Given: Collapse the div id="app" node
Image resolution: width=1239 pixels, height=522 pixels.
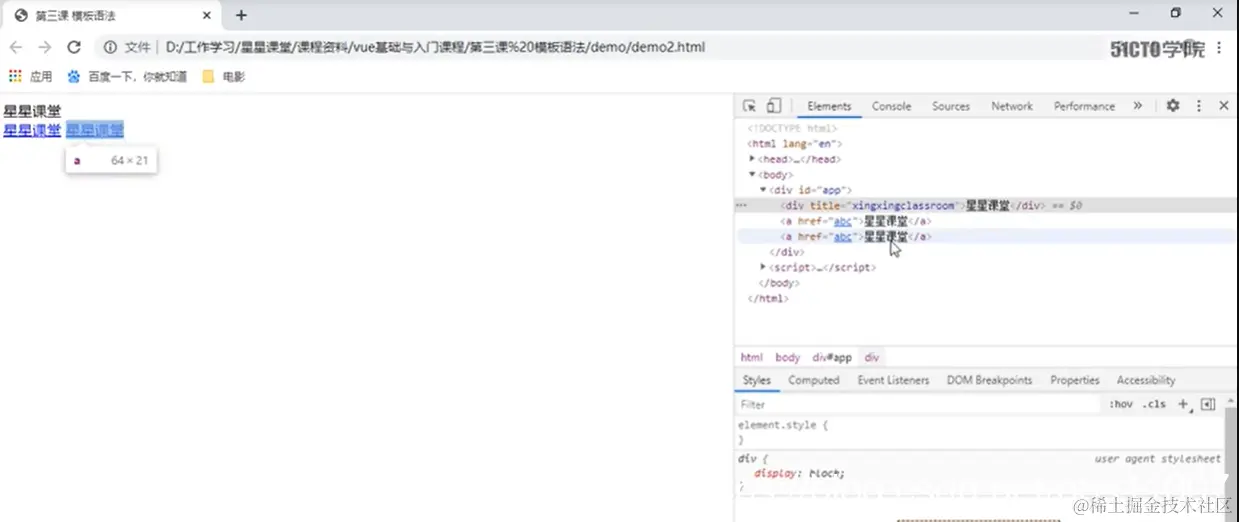Looking at the screenshot, I should click(x=763, y=190).
